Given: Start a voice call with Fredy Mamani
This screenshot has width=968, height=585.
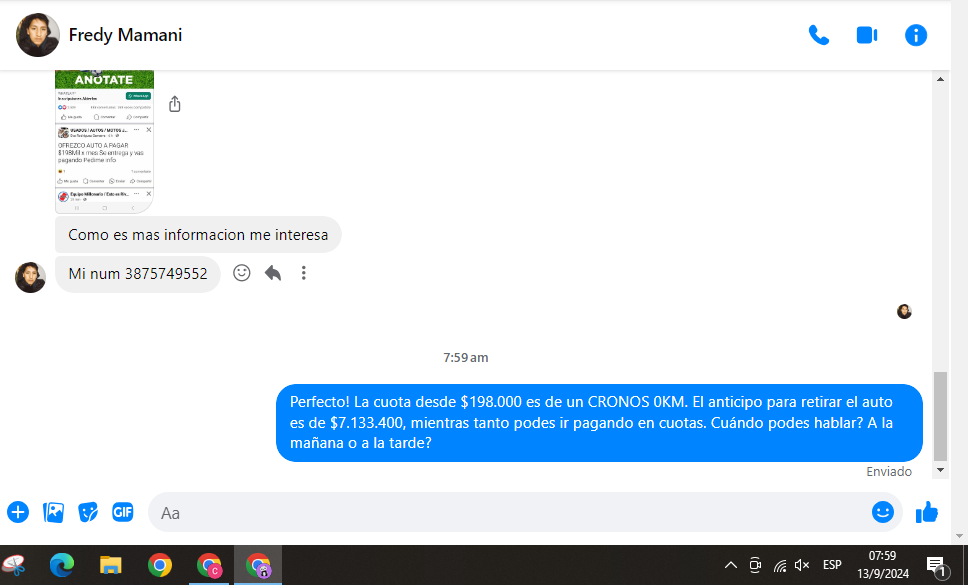Looking at the screenshot, I should point(819,35).
